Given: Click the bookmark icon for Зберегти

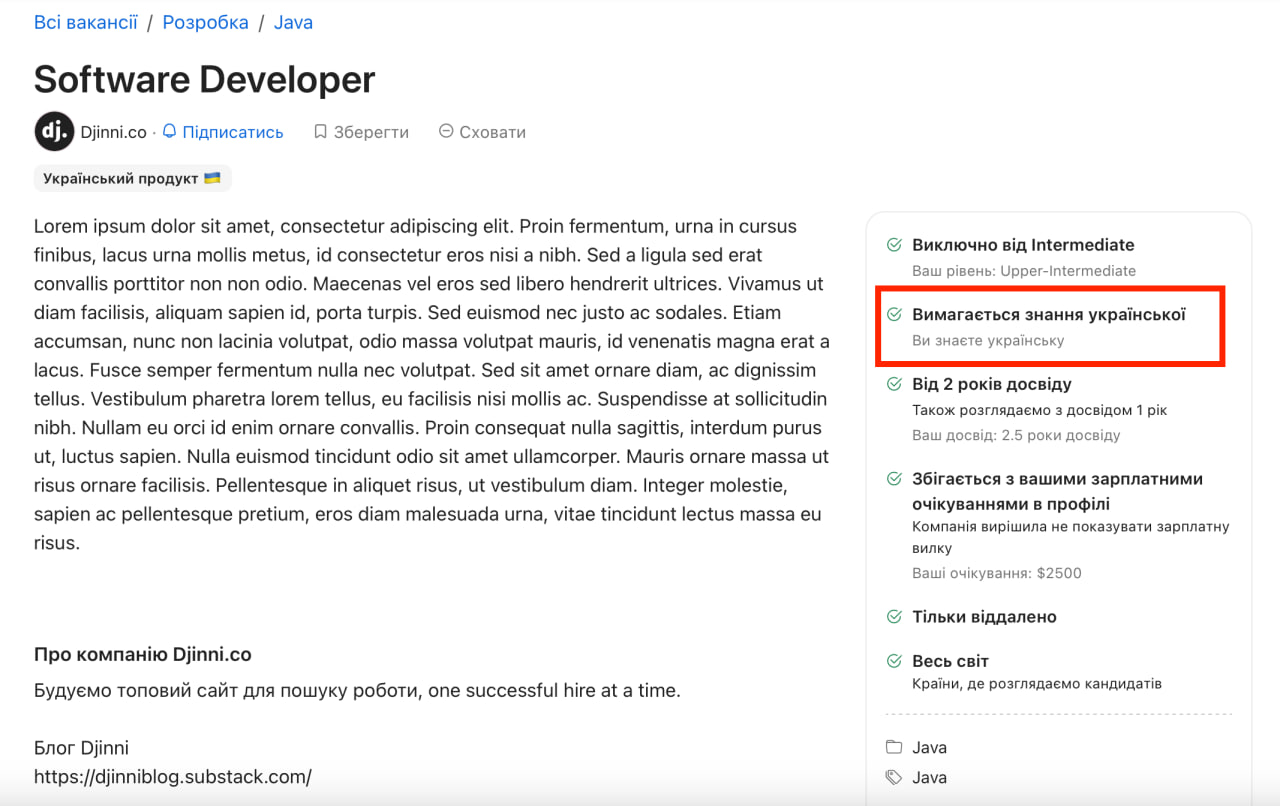Looking at the screenshot, I should (x=320, y=131).
